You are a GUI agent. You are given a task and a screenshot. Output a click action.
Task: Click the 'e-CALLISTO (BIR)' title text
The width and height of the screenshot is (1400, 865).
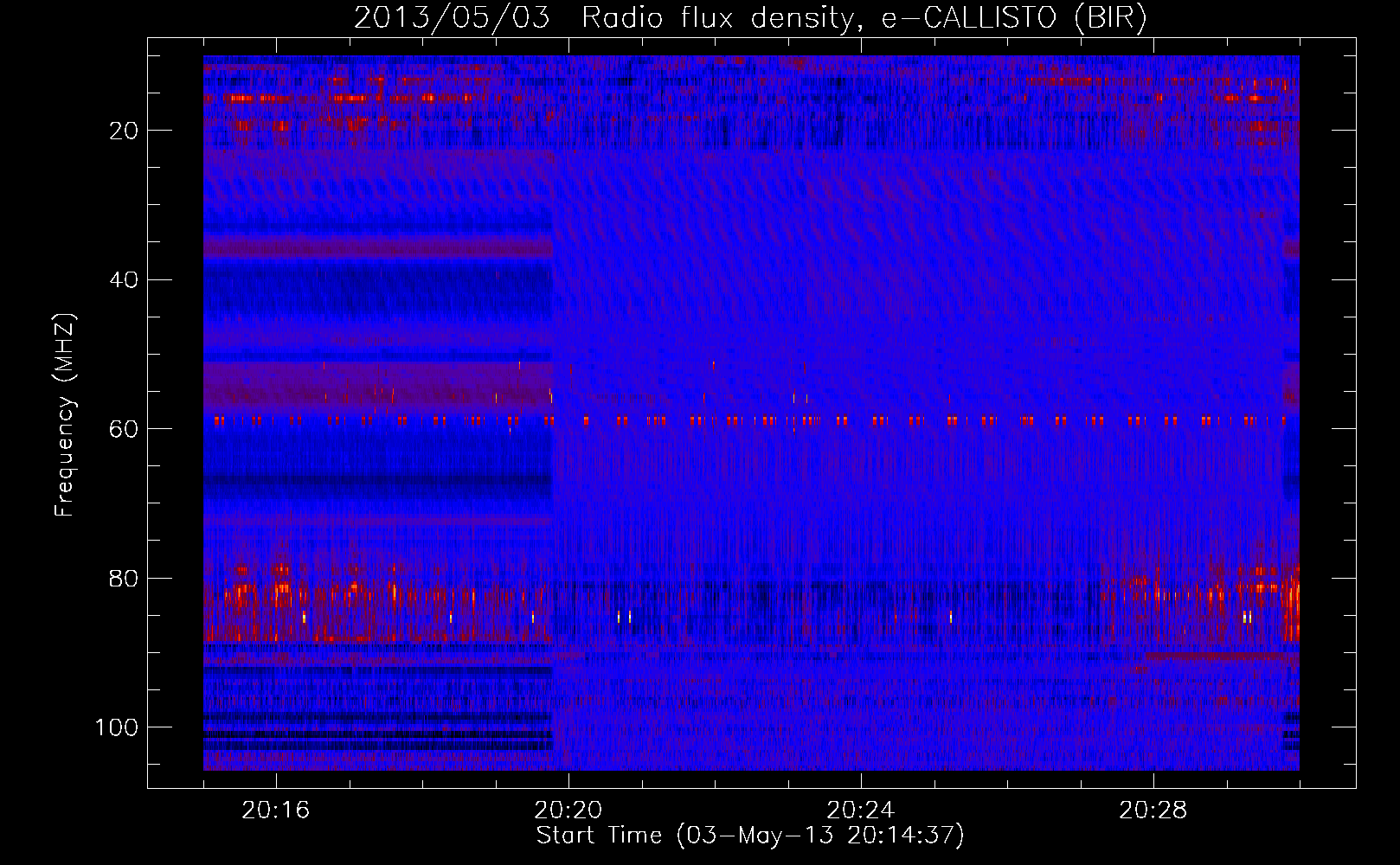(x=1014, y=18)
